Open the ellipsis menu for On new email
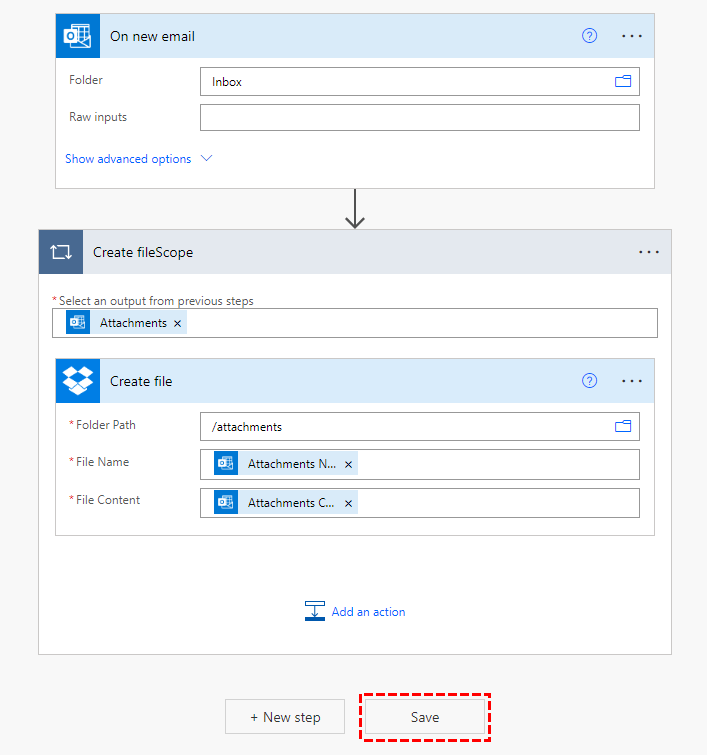Viewport: 707px width, 755px height. [x=631, y=36]
